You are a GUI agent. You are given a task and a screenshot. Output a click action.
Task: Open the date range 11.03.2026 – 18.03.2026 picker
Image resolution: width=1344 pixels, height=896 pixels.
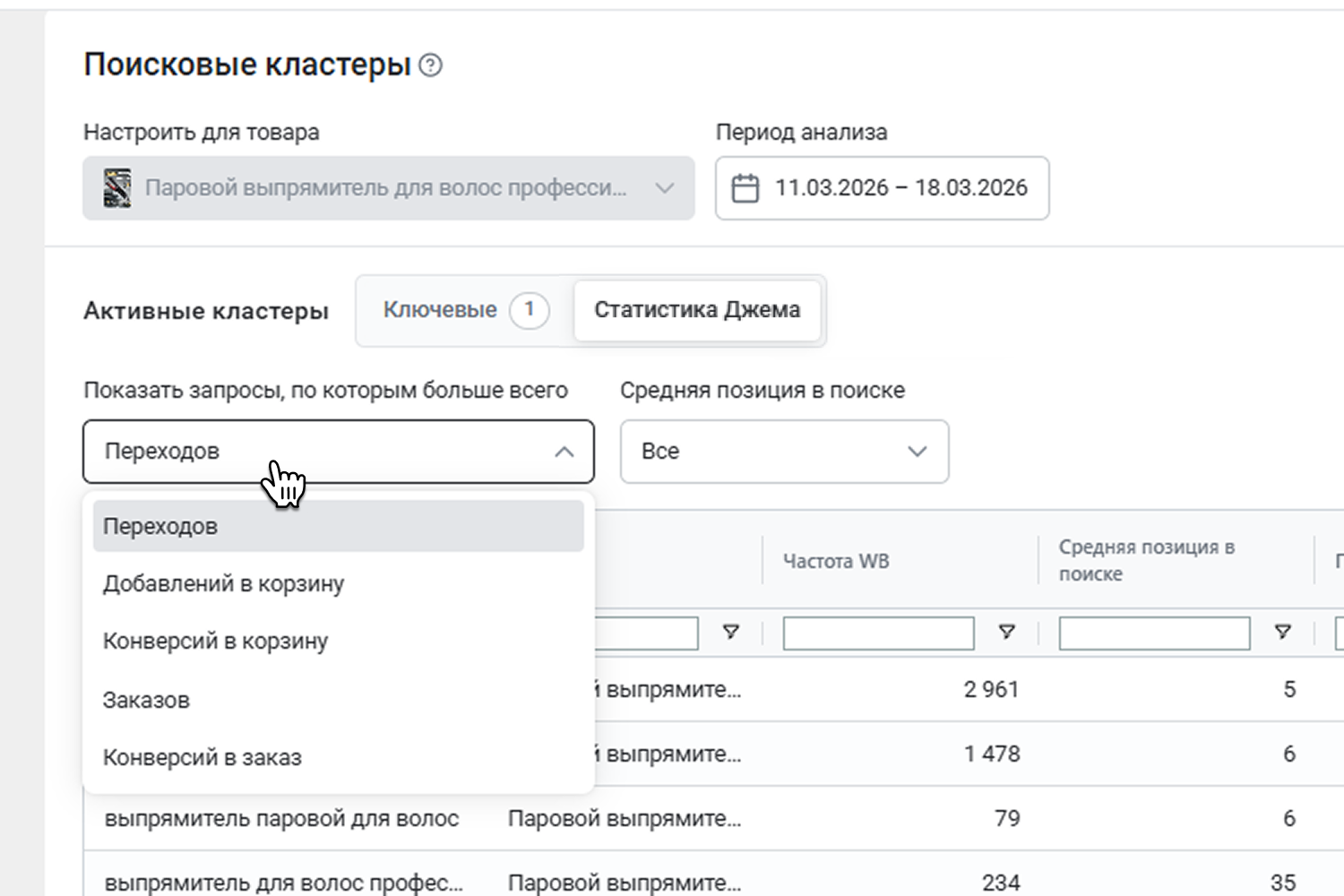[900, 188]
